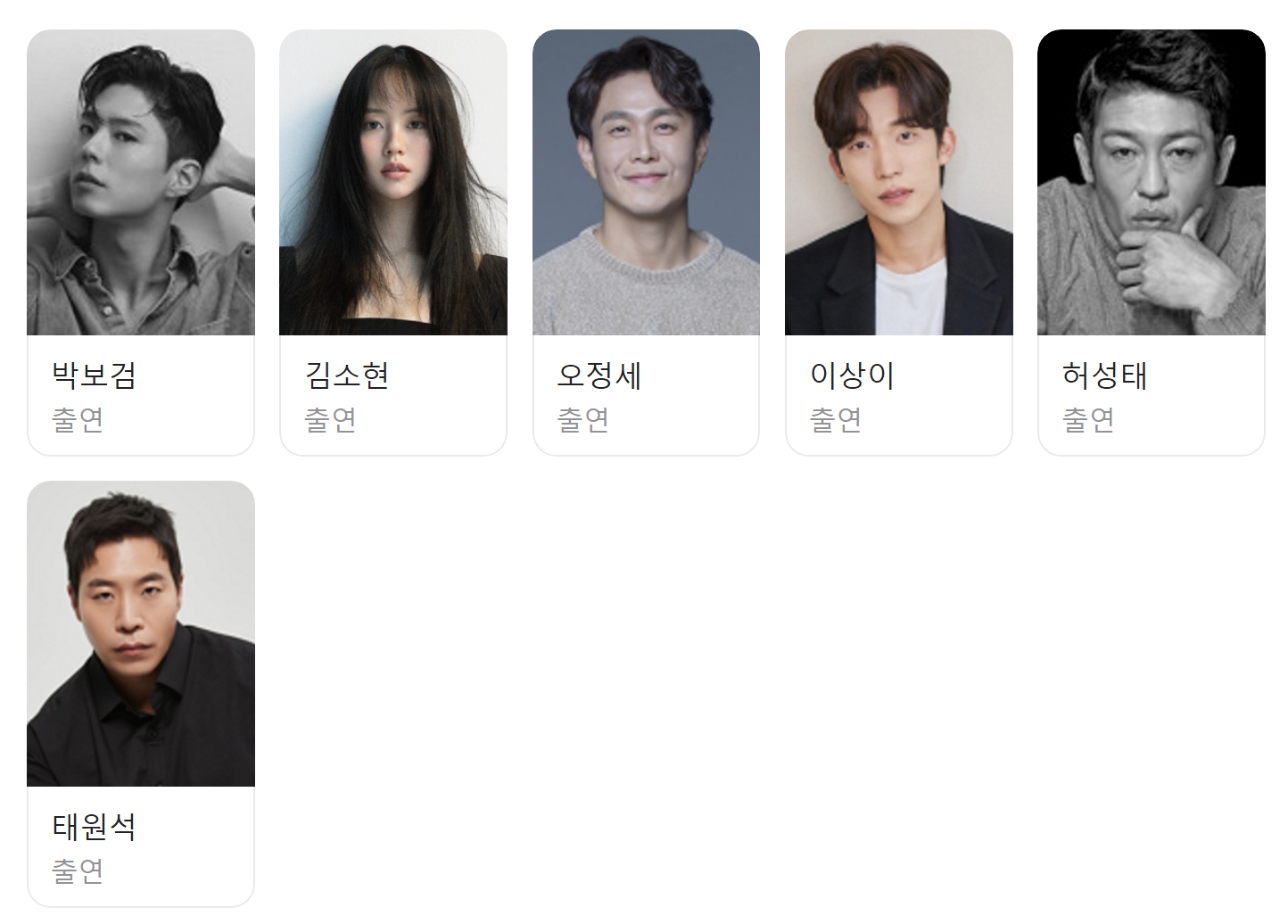Select the whole 오정세 cast card

(x=646, y=243)
